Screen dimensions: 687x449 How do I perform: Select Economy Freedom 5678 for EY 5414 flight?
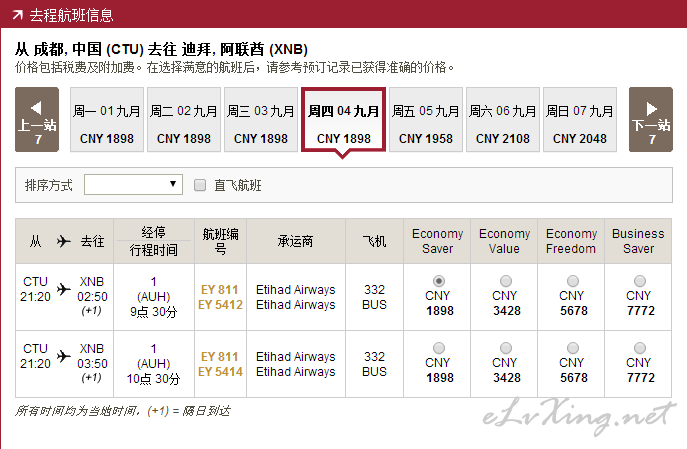click(573, 348)
